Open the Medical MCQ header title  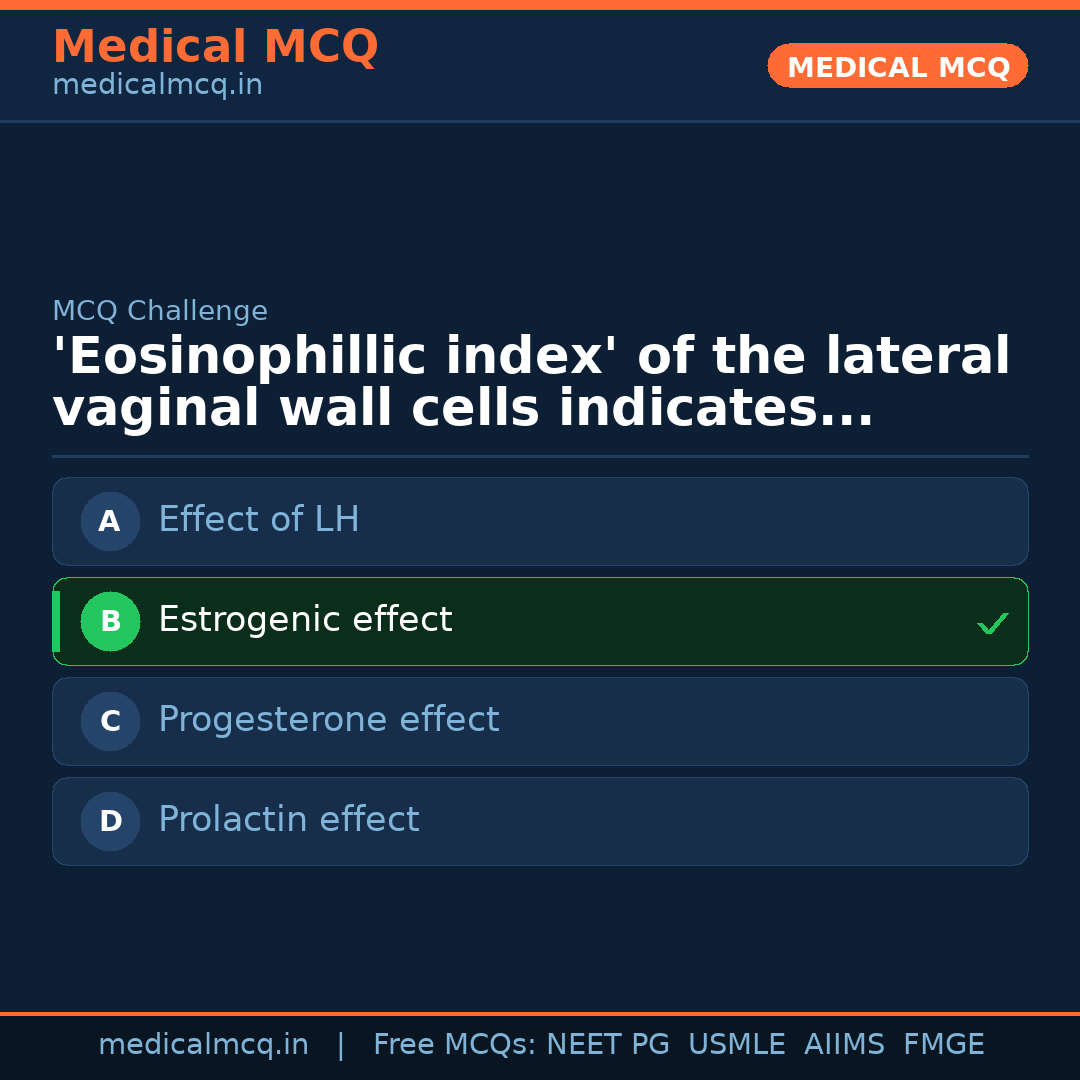pyautogui.click(x=215, y=47)
